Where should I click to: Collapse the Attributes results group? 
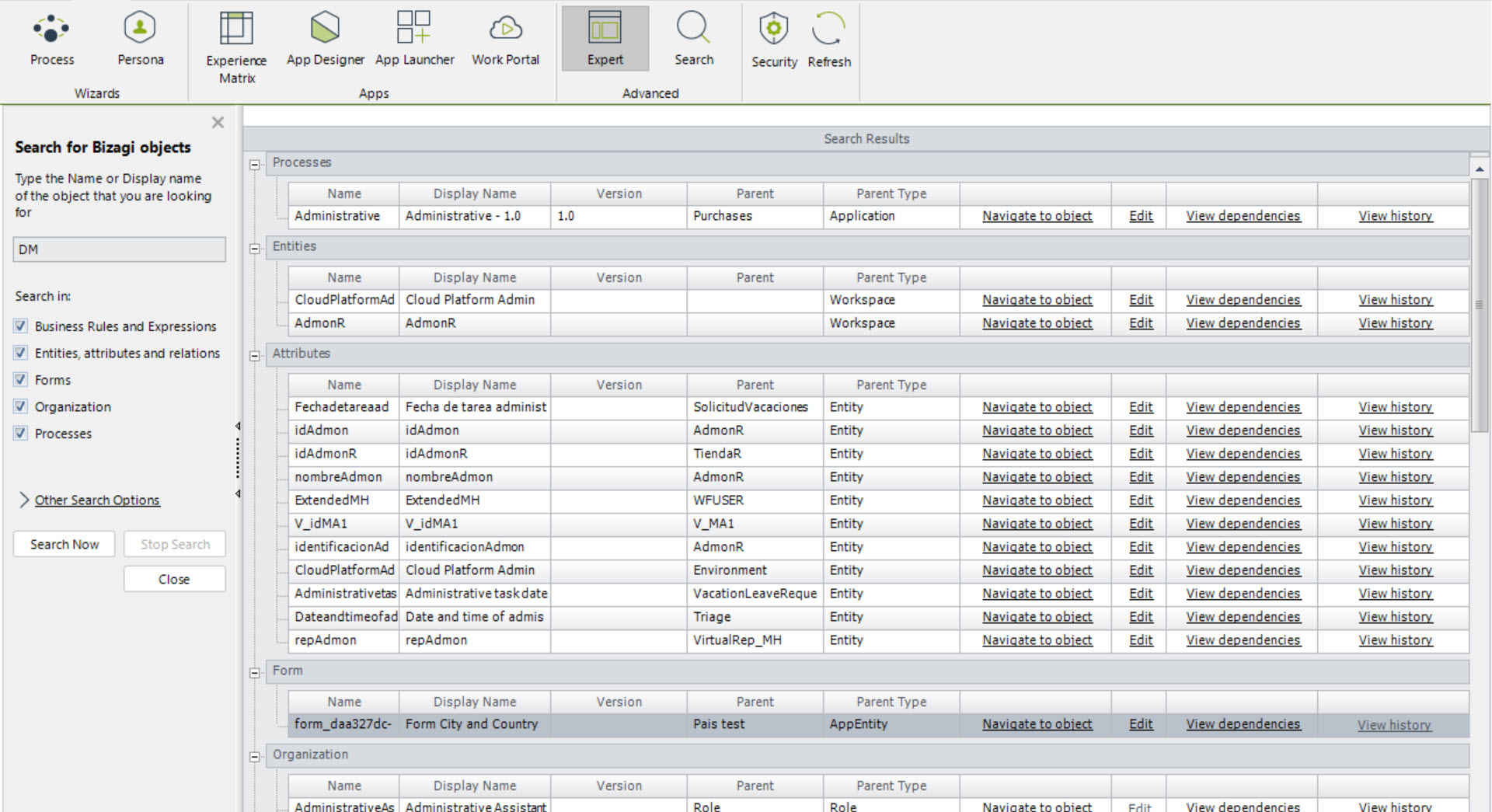click(254, 356)
